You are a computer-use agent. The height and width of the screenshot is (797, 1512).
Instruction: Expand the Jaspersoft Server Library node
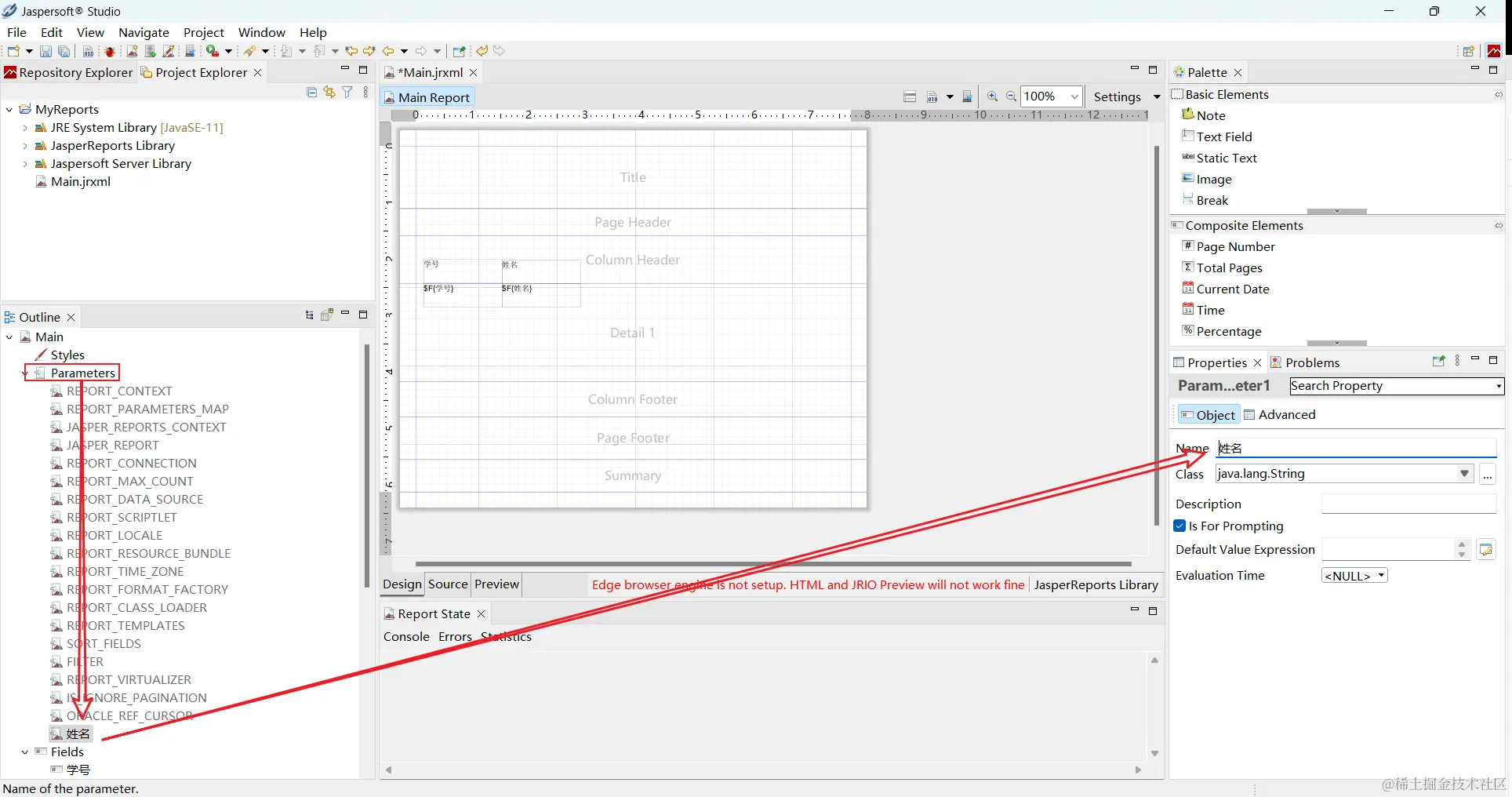25,164
